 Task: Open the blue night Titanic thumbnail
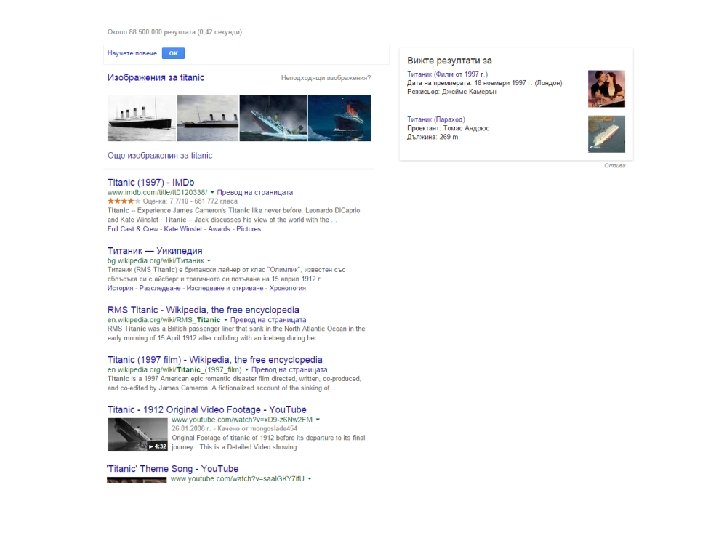[x=339, y=118]
